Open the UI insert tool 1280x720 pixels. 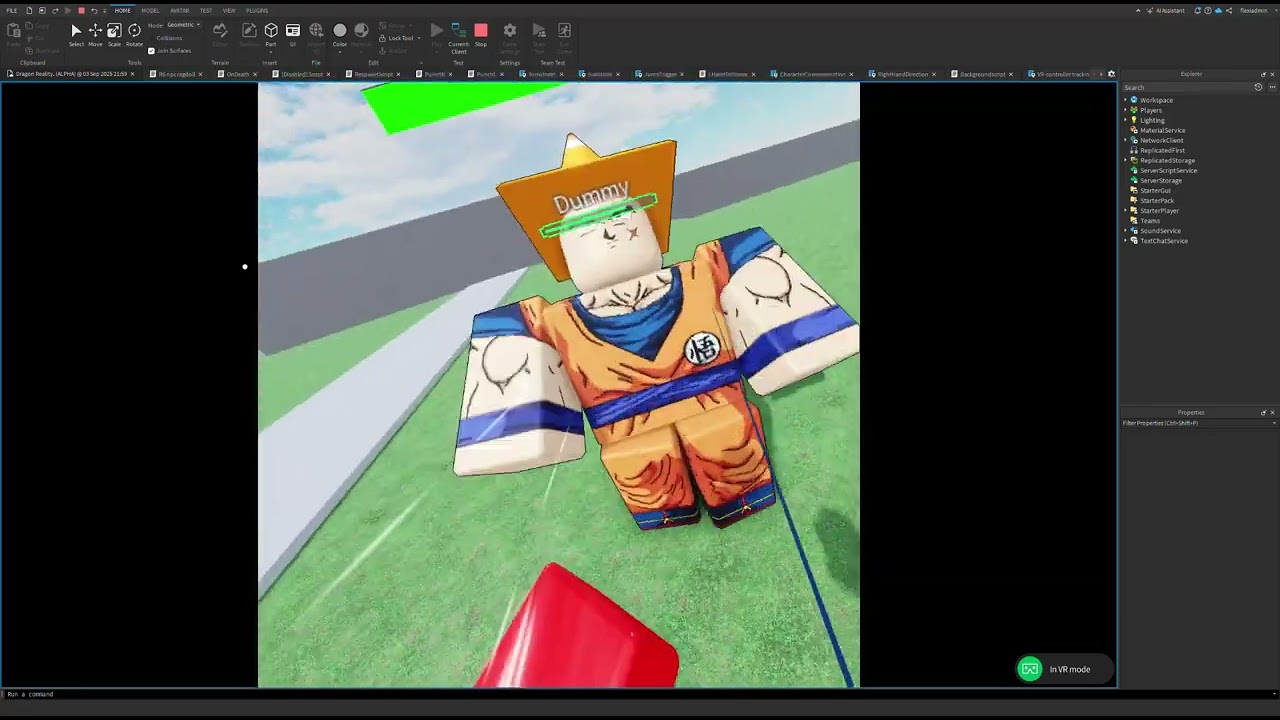coord(293,34)
